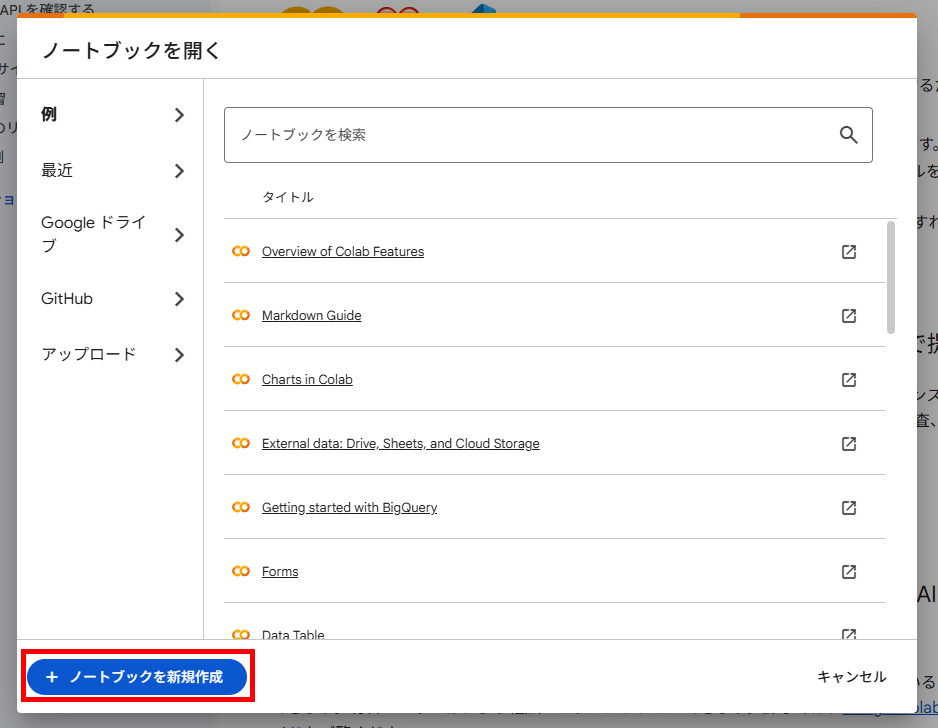Open the Charts in Colab link
This screenshot has width=938, height=728.
pos(307,380)
